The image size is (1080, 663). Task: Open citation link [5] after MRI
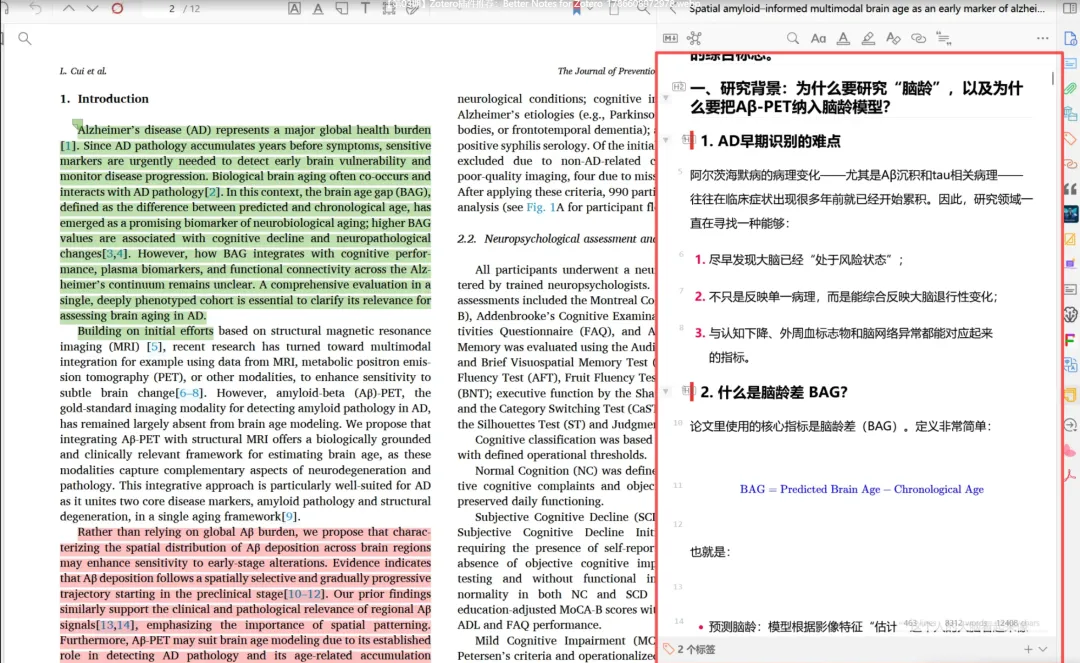point(154,346)
